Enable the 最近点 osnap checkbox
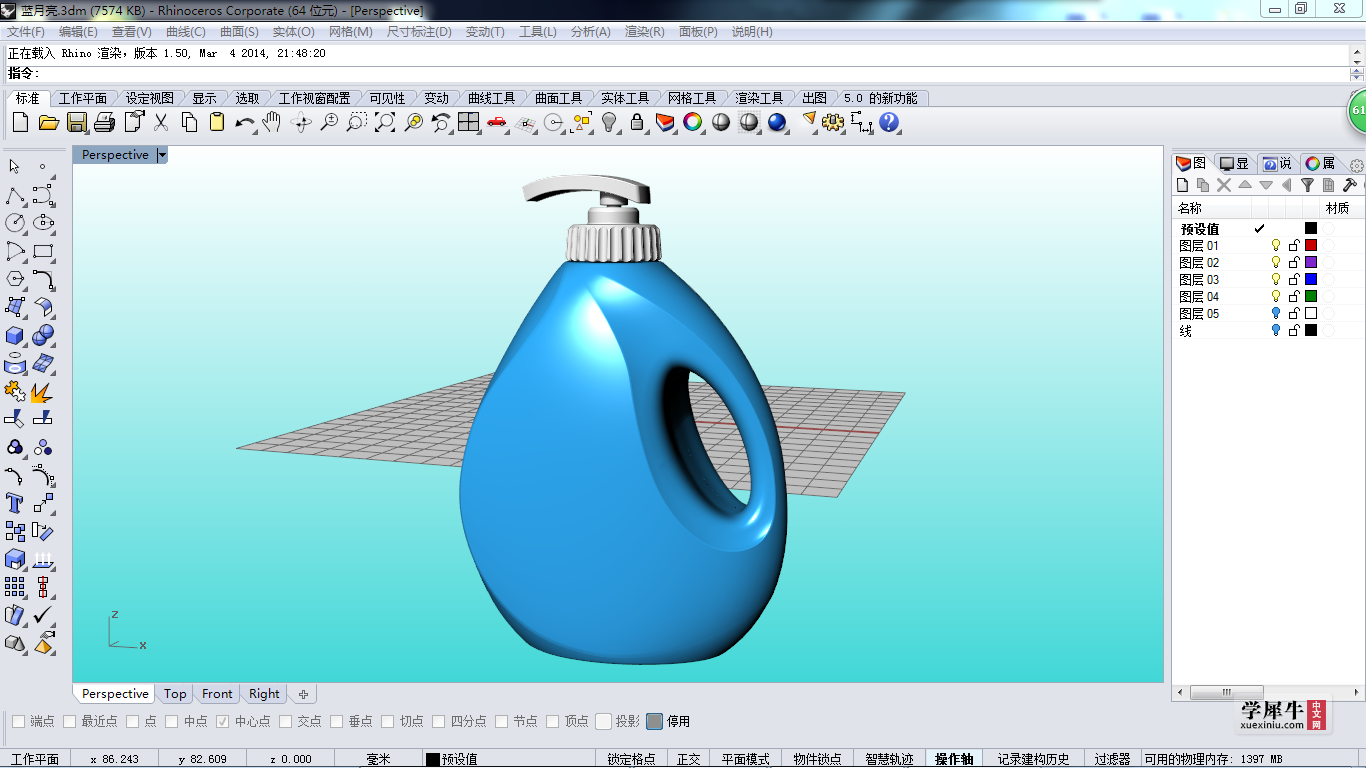Image resolution: width=1366 pixels, height=768 pixels. coord(69,721)
